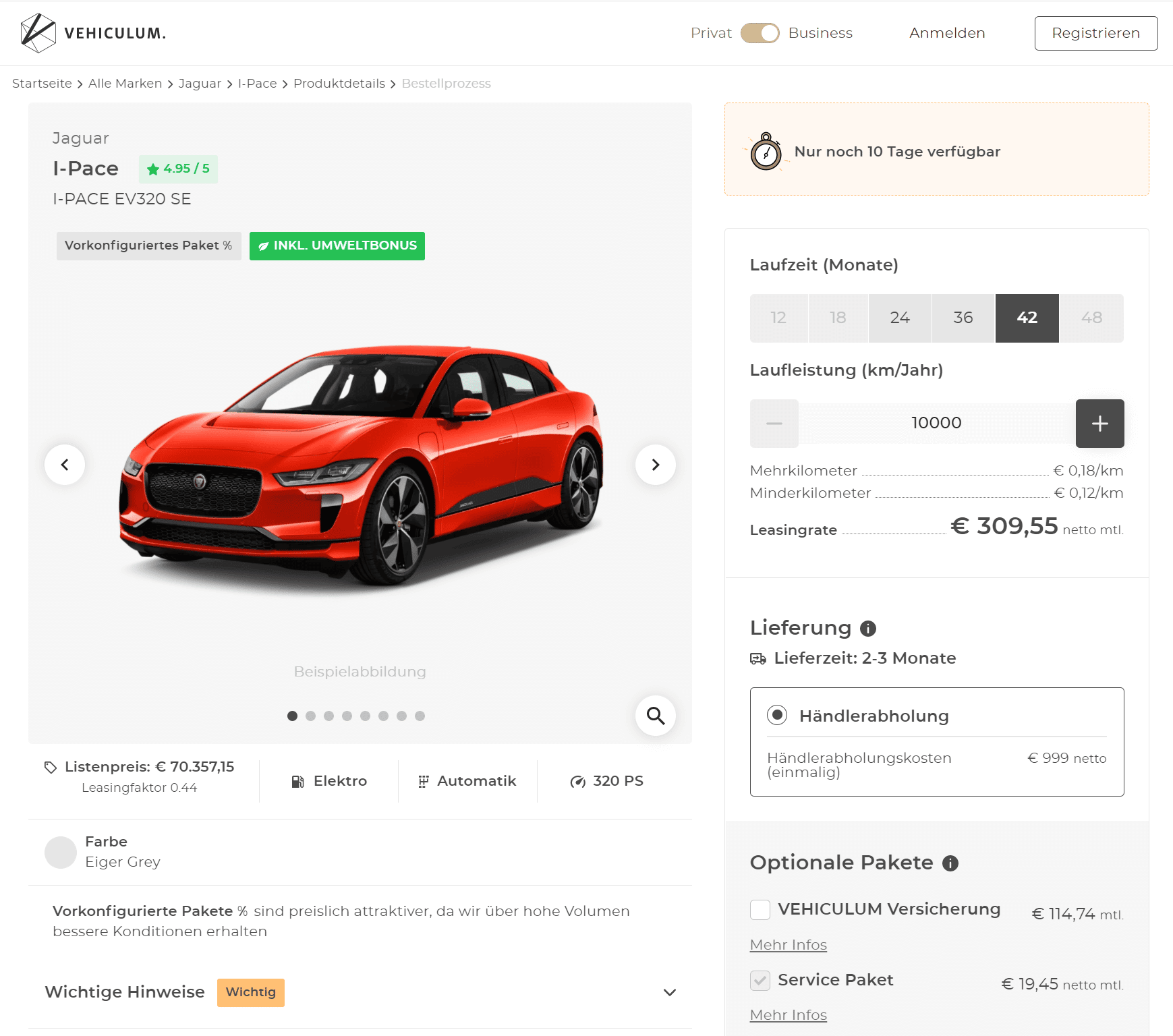Viewport: 1173px width, 1036px height.
Task: Open the Anmelden login link
Action: coord(947,33)
